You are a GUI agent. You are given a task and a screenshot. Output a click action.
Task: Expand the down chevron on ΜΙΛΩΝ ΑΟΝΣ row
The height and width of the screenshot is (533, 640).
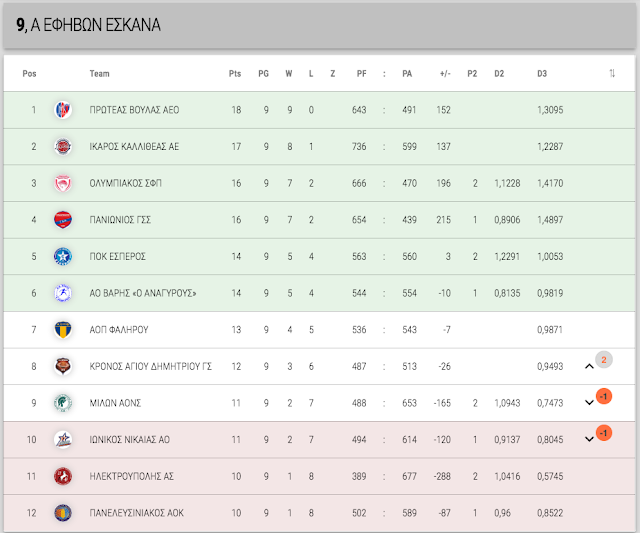589,403
